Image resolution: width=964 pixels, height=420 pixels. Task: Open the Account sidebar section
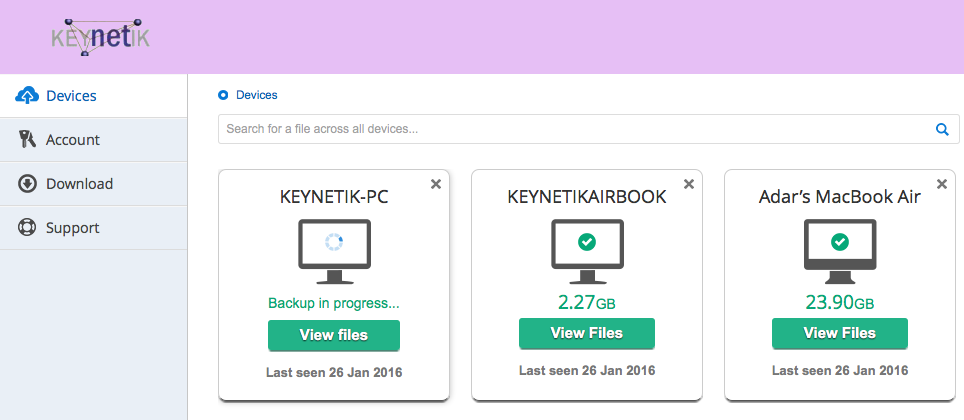point(93,140)
